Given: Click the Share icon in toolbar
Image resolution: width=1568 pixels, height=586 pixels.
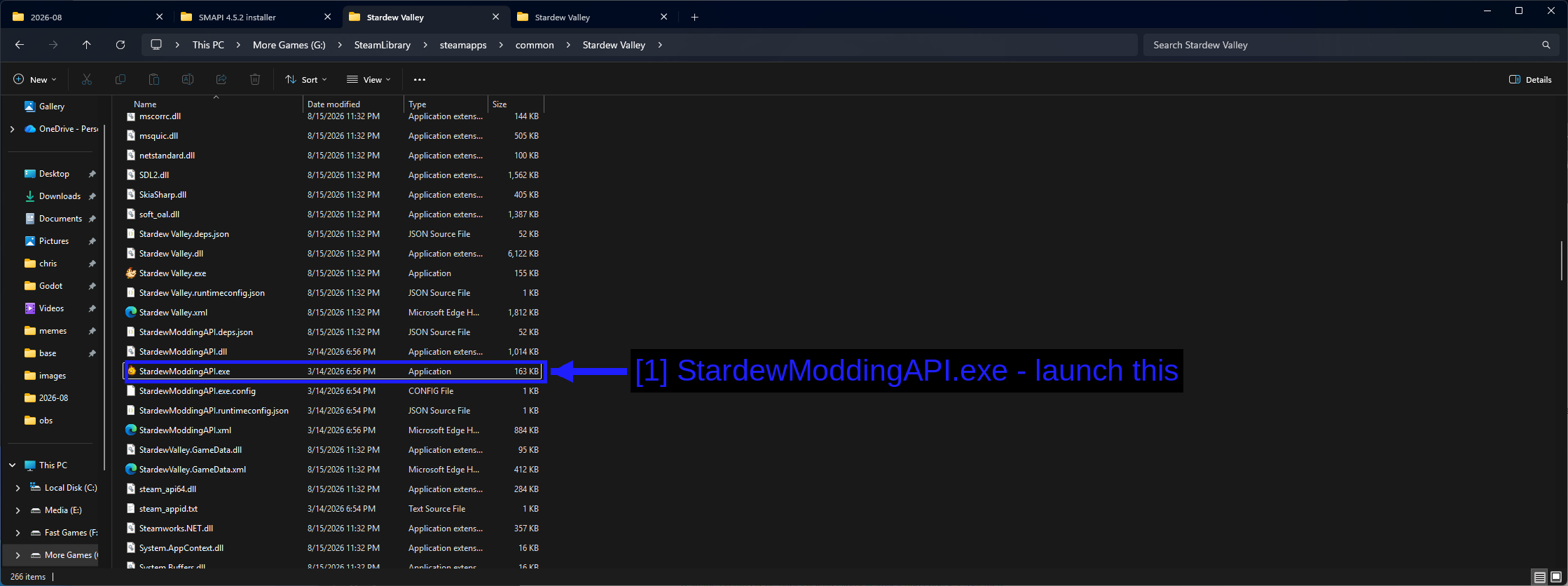Looking at the screenshot, I should pos(221,80).
